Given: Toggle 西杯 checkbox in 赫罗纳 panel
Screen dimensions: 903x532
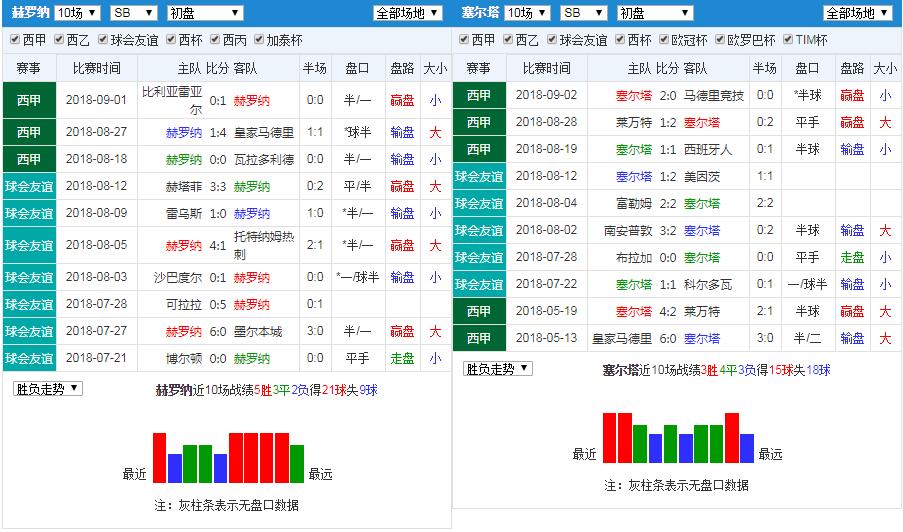Looking at the screenshot, I should click(x=171, y=40).
